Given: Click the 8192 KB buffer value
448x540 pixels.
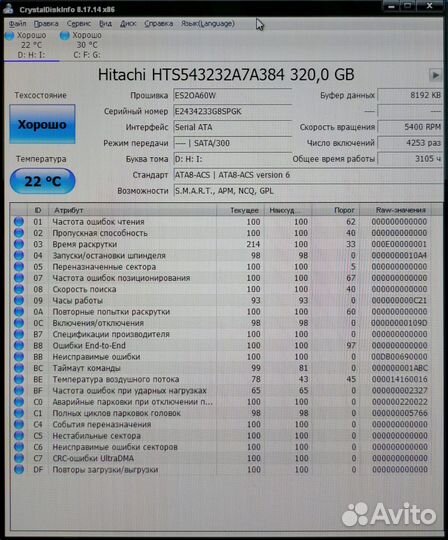Looking at the screenshot, I should (x=410, y=95).
